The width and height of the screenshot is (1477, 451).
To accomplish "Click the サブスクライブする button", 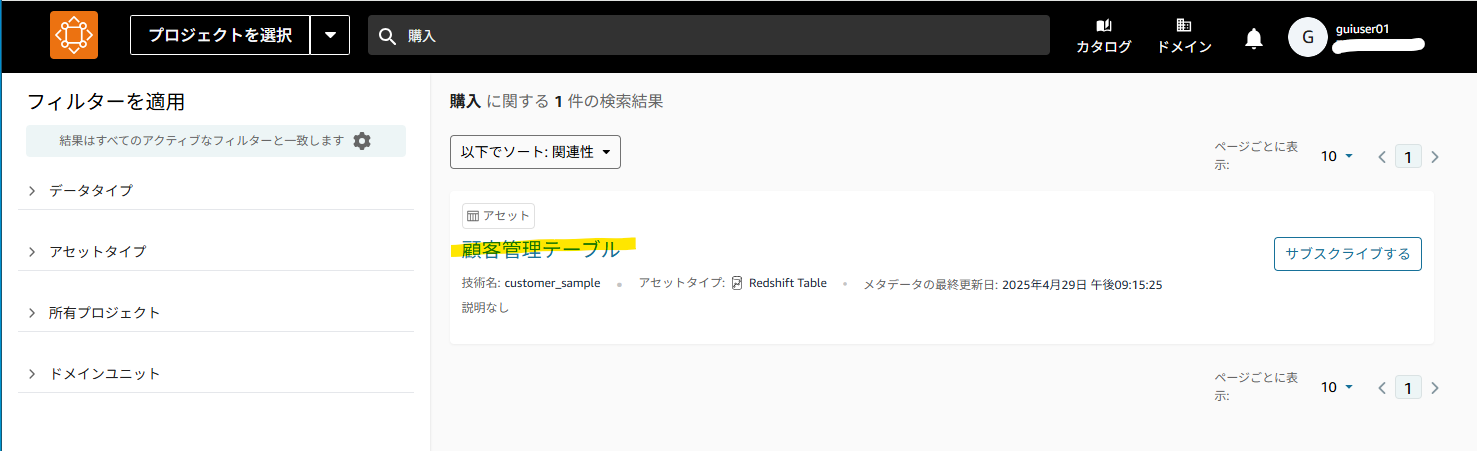I will coord(1348,254).
